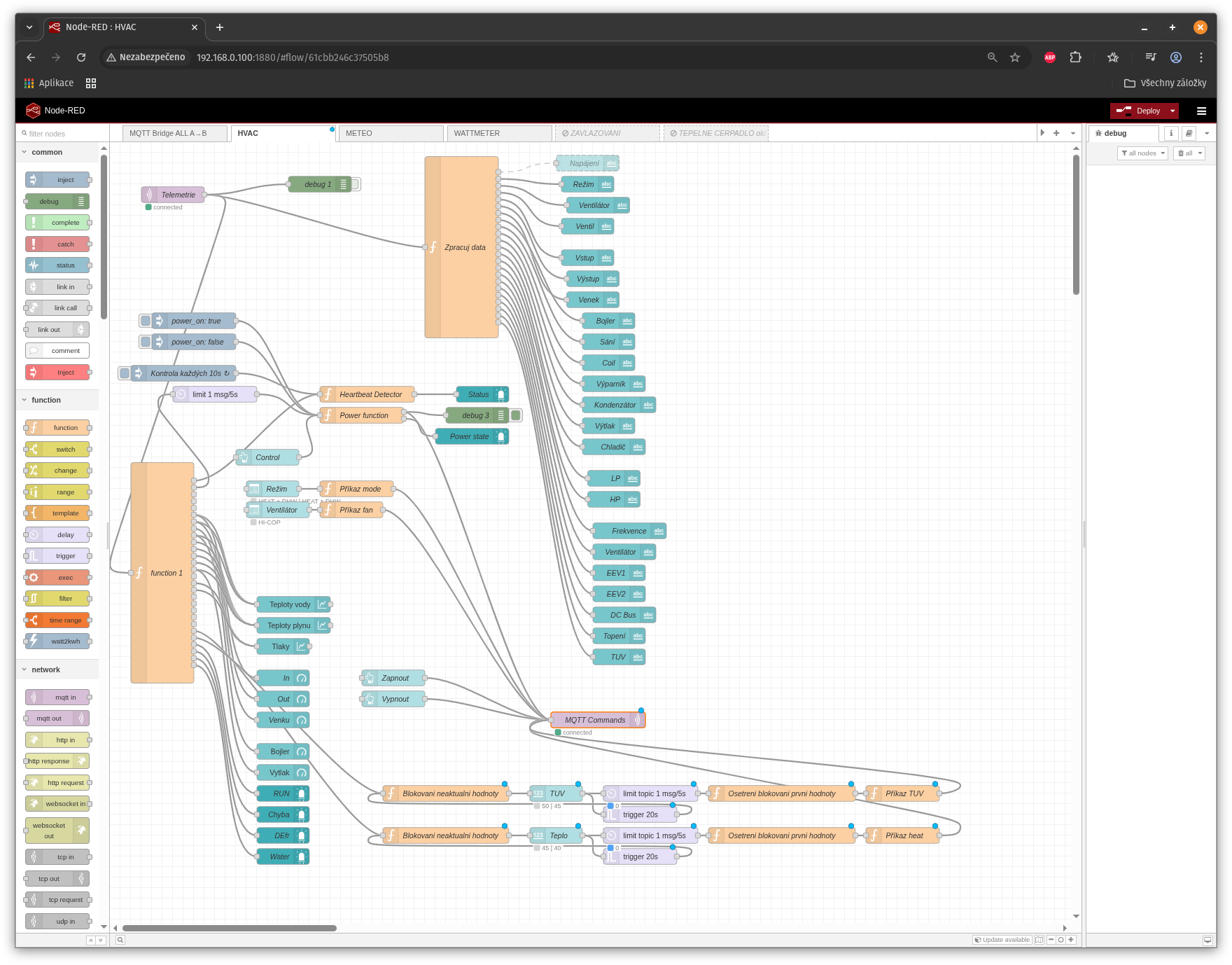Toggle output of the Power state node
Screen dimensions: 1232x965
(501, 436)
